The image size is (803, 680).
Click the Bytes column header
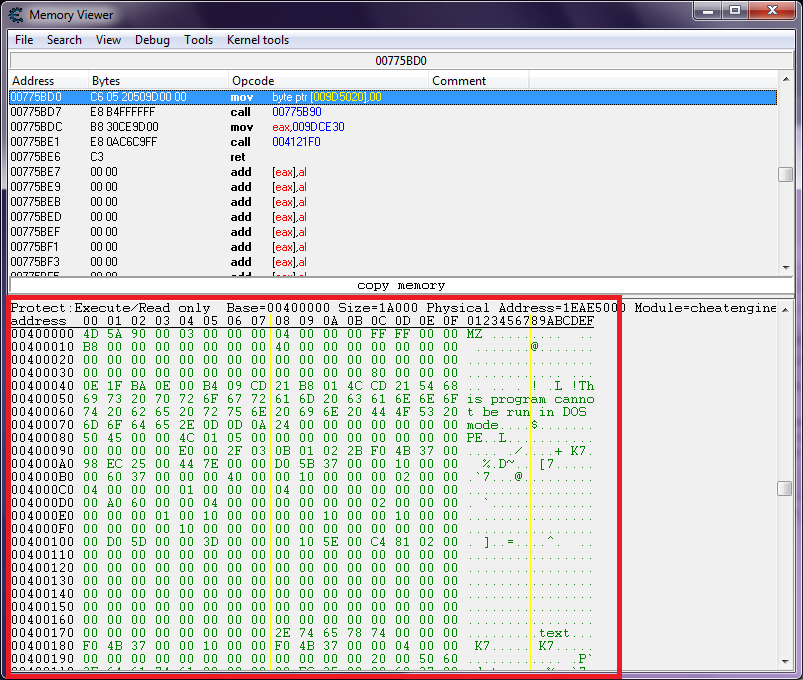click(106, 81)
